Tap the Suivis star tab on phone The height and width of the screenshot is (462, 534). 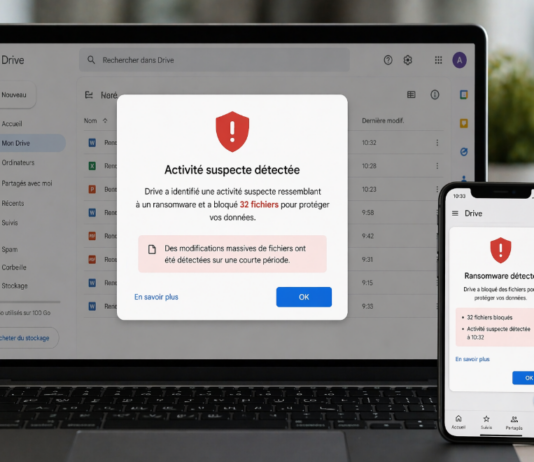tap(486, 422)
